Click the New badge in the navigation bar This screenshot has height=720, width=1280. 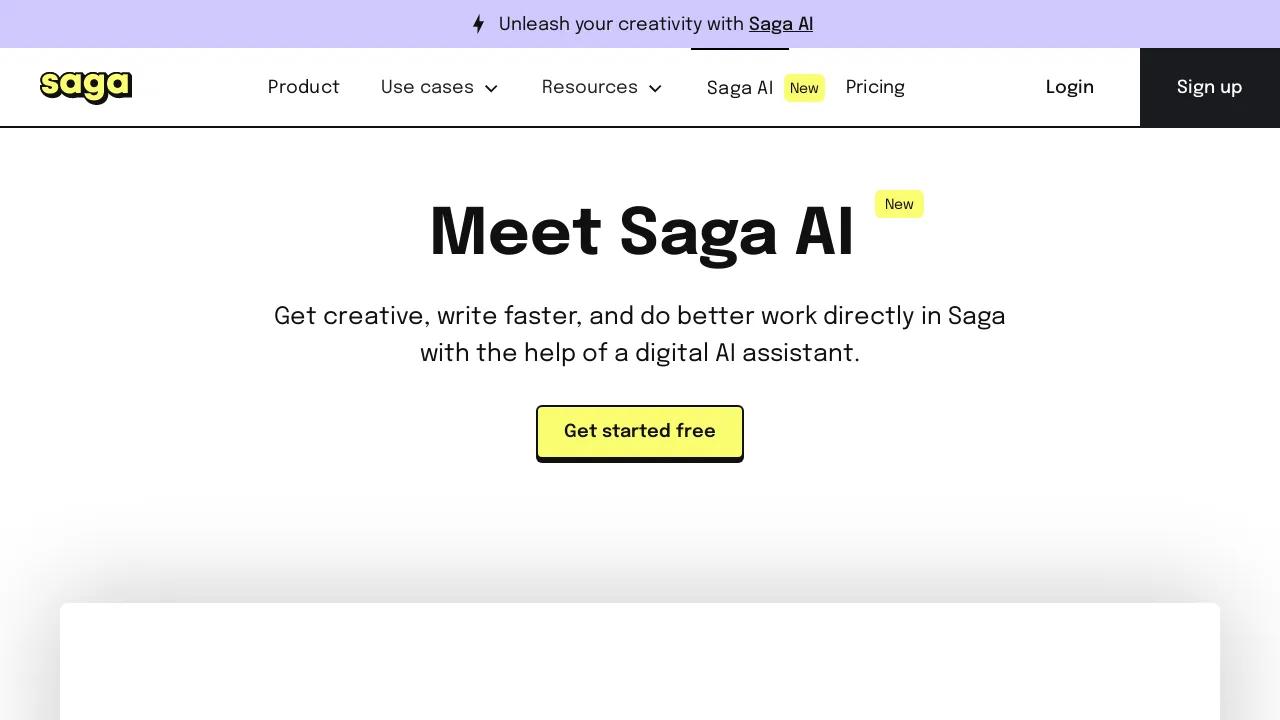point(804,88)
